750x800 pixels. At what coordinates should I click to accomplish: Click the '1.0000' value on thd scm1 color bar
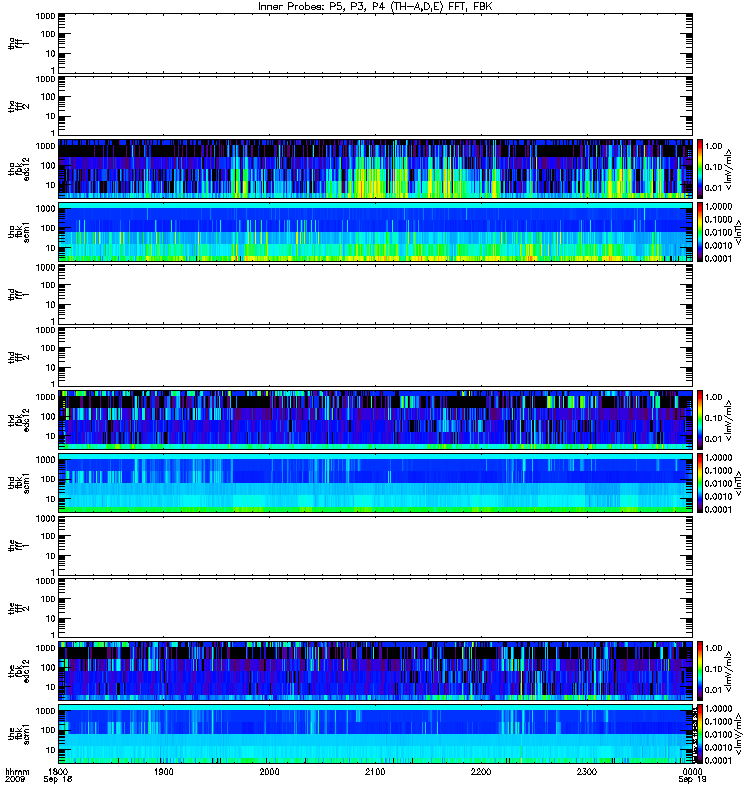718,457
